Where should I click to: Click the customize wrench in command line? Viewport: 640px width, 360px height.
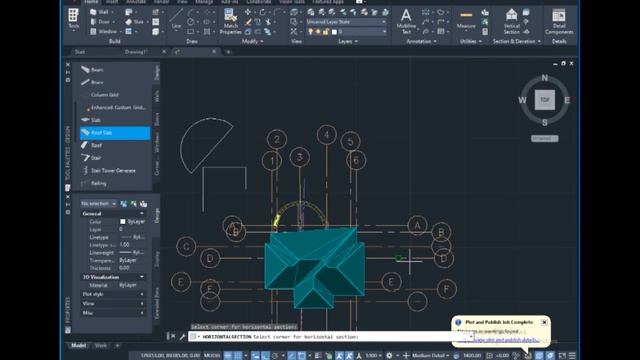pos(182,337)
